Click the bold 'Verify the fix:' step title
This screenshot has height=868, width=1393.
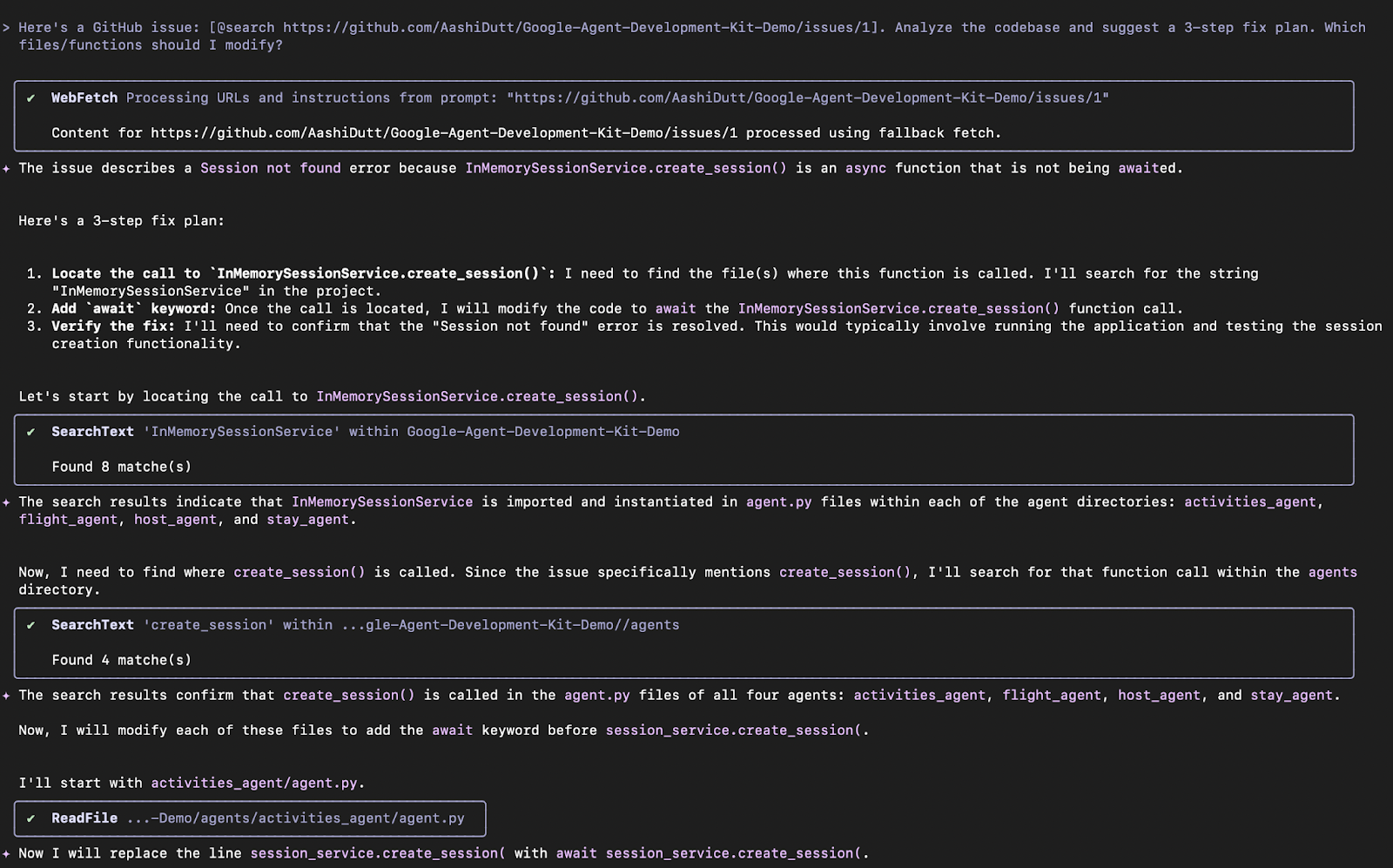[x=113, y=326]
